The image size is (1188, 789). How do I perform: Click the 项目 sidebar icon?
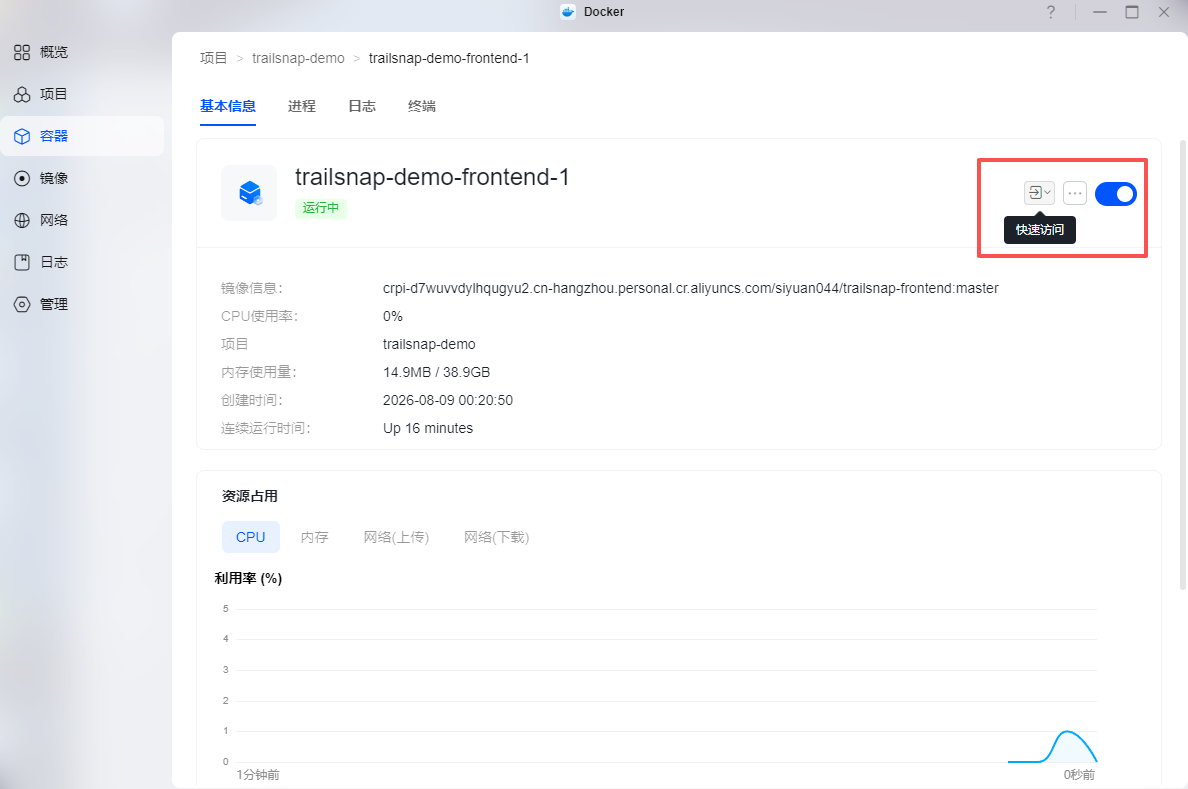pyautogui.click(x=22, y=94)
